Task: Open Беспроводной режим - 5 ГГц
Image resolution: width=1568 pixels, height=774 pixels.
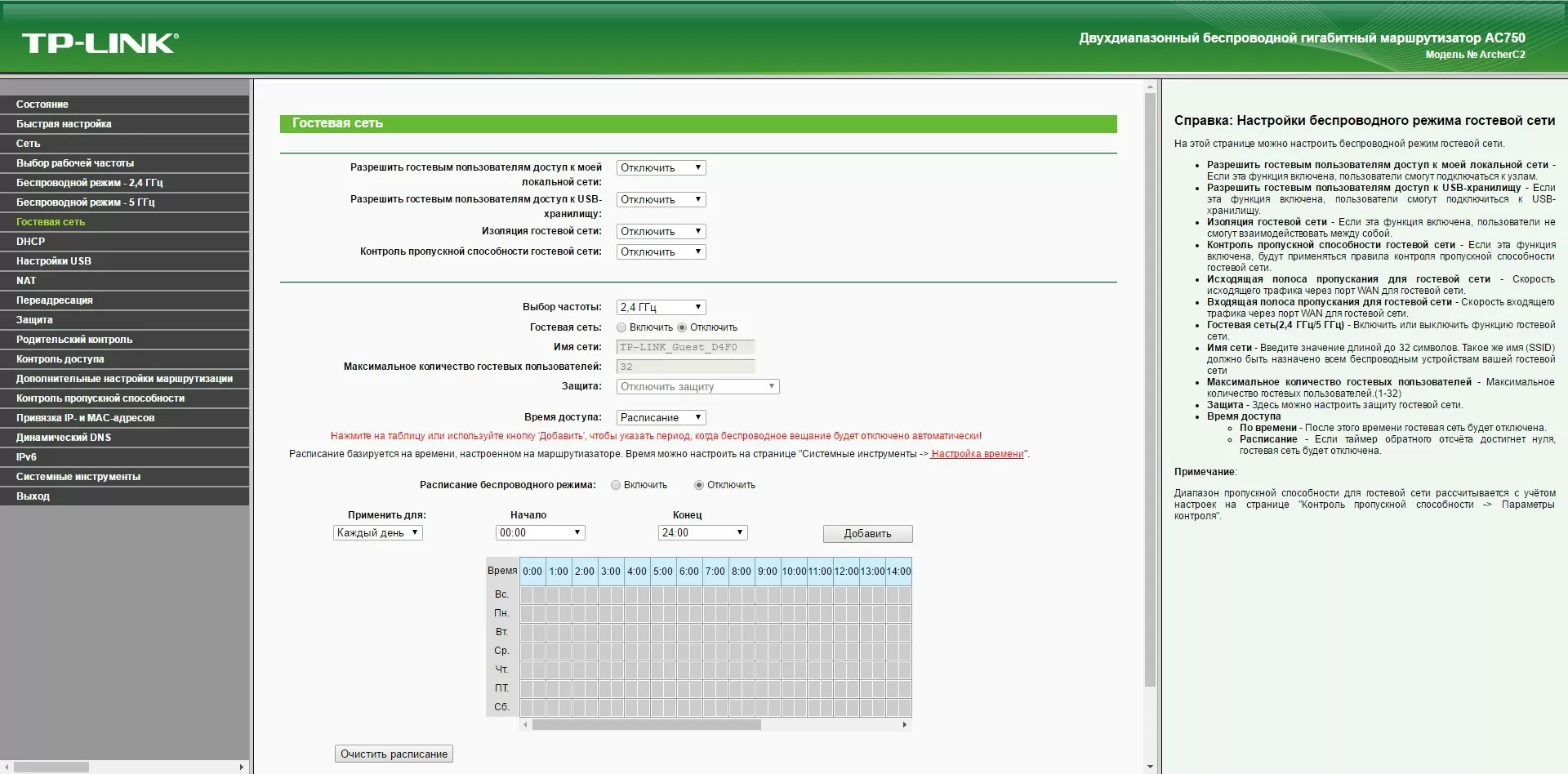Action: [x=124, y=202]
